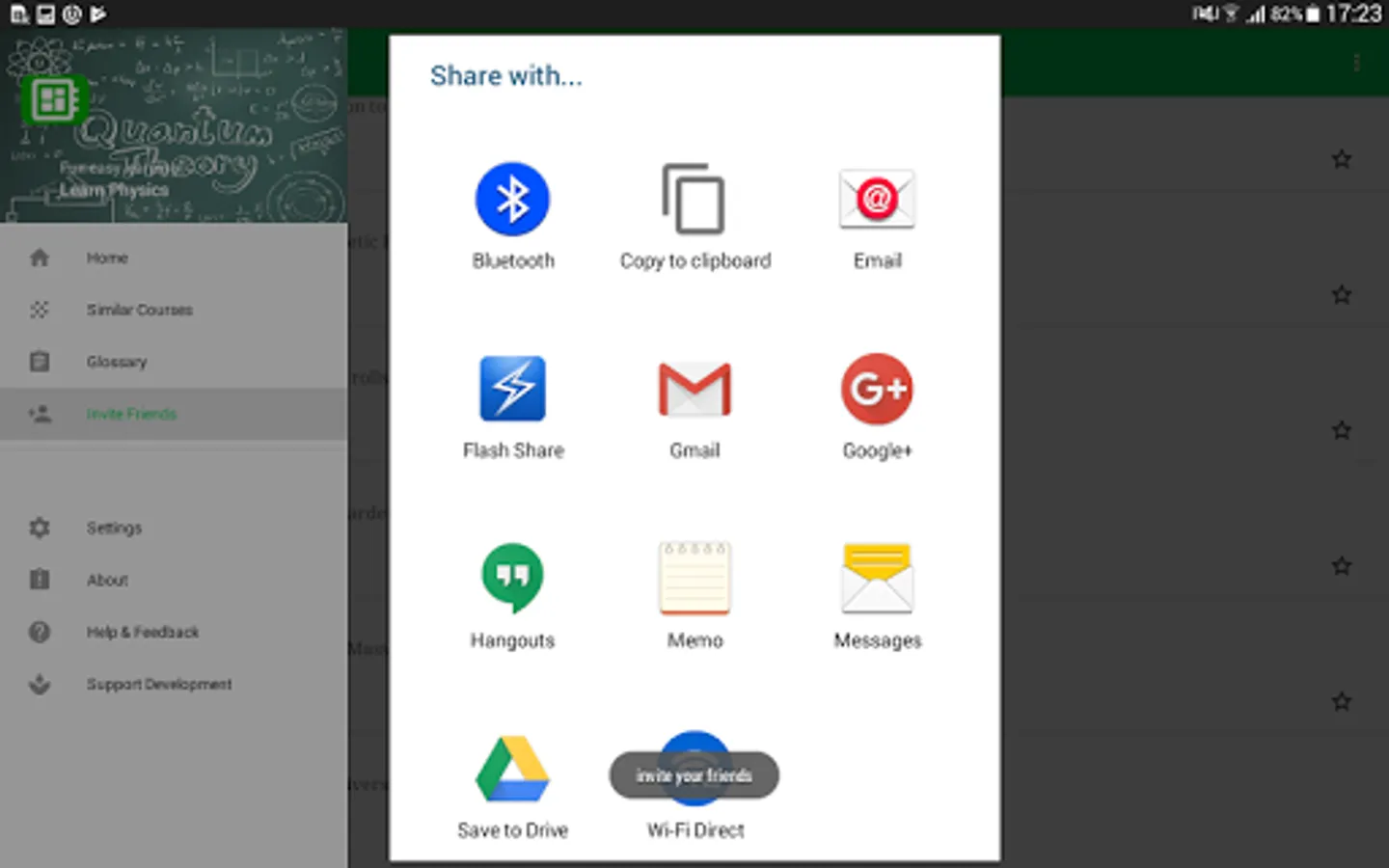Select Support Development in the drawer

point(174,684)
